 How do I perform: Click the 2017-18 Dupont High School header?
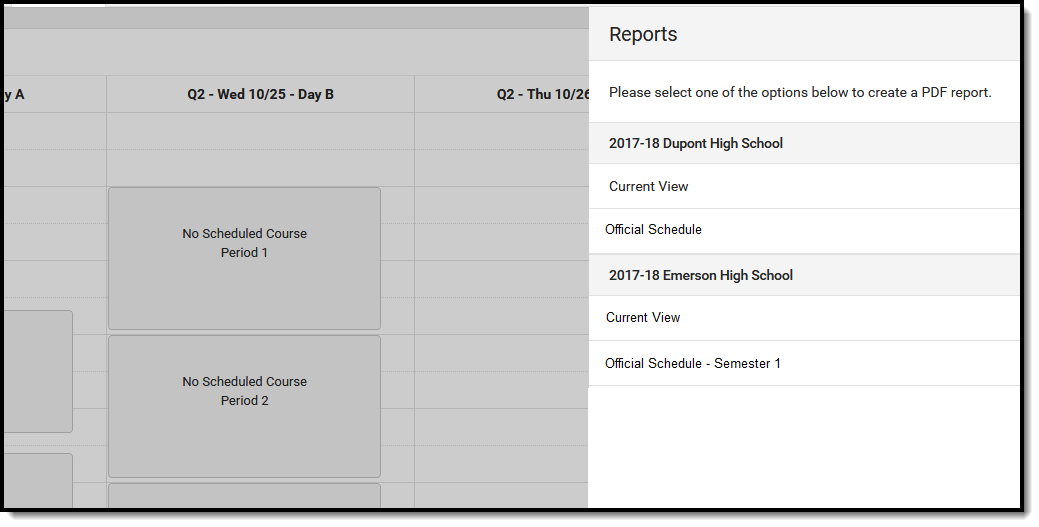[696, 143]
